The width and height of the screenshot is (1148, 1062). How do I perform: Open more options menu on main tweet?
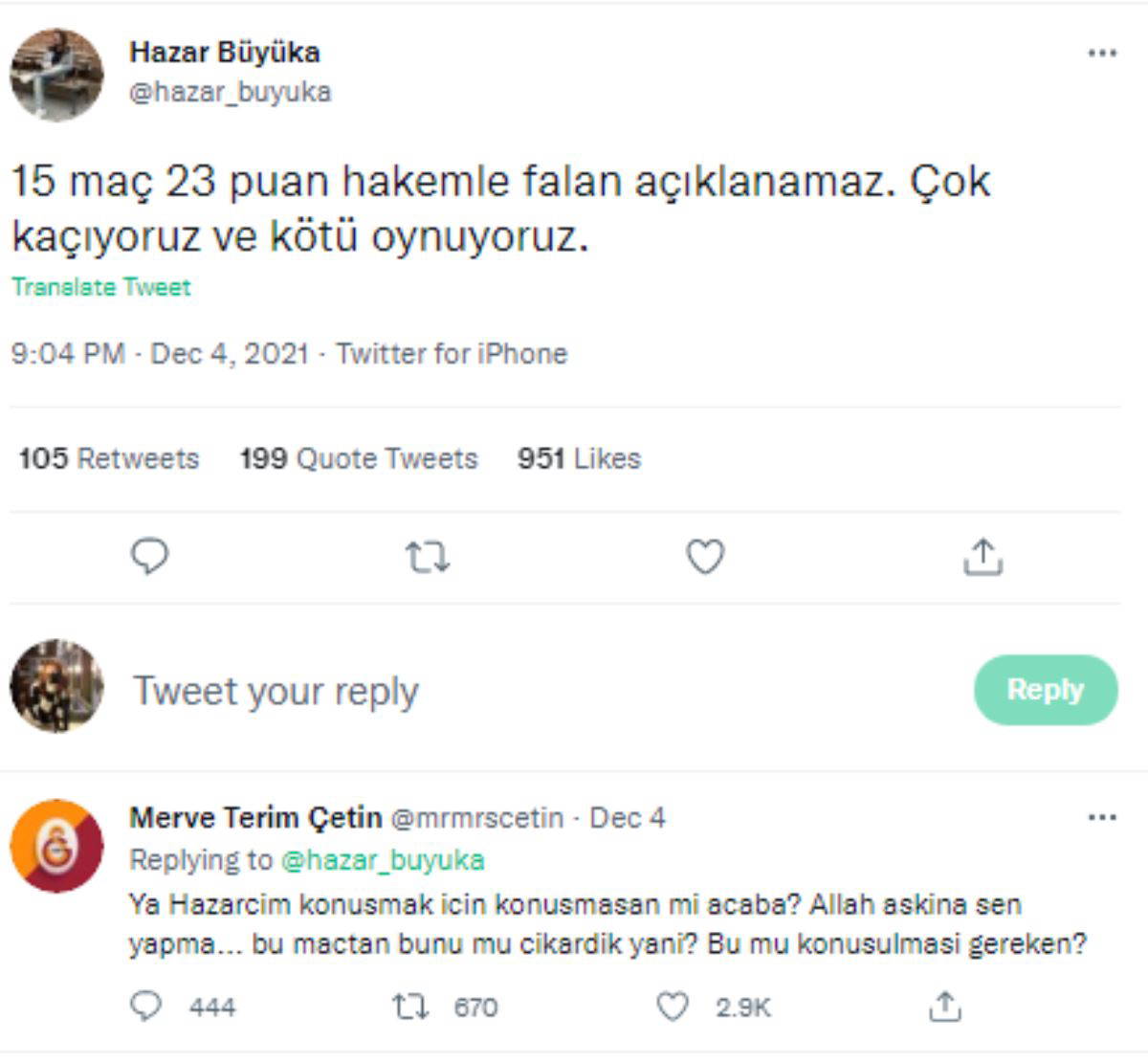click(1102, 54)
